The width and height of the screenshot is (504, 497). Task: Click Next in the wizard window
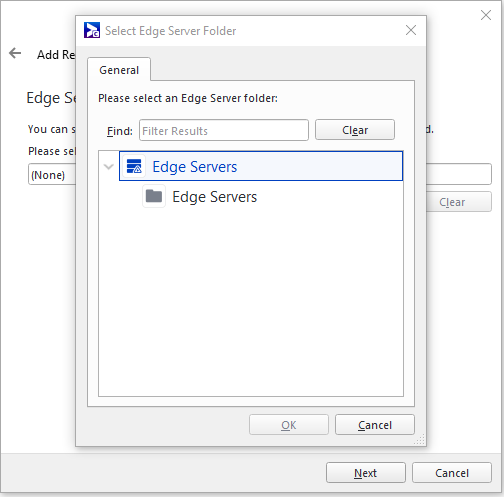[x=366, y=473]
